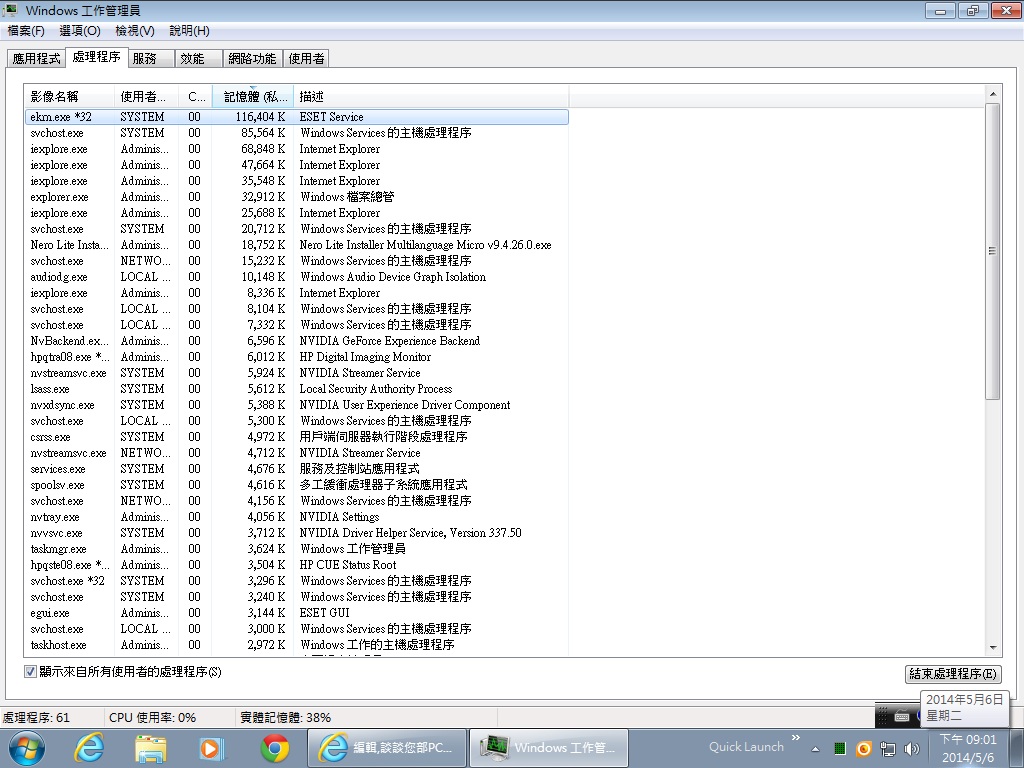The image size is (1024, 768).
Task: Click the keyboard input method icon
Action: (x=901, y=716)
